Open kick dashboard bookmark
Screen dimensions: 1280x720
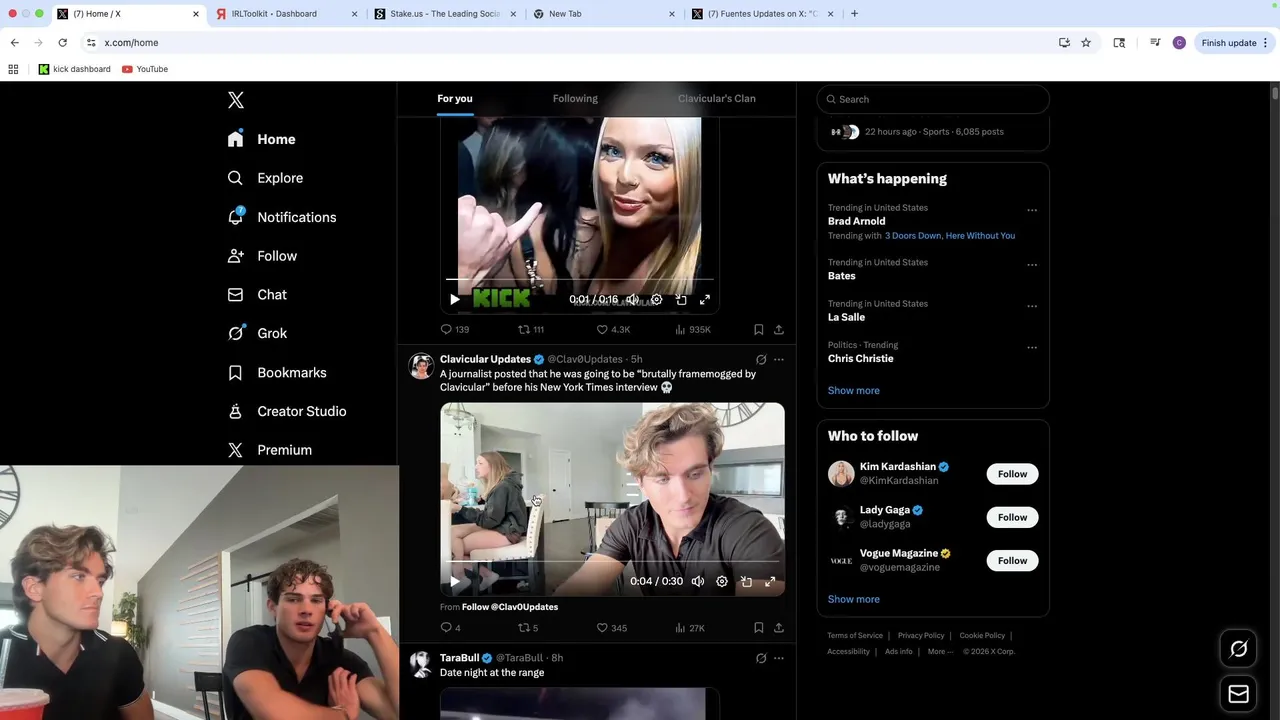[x=75, y=69]
